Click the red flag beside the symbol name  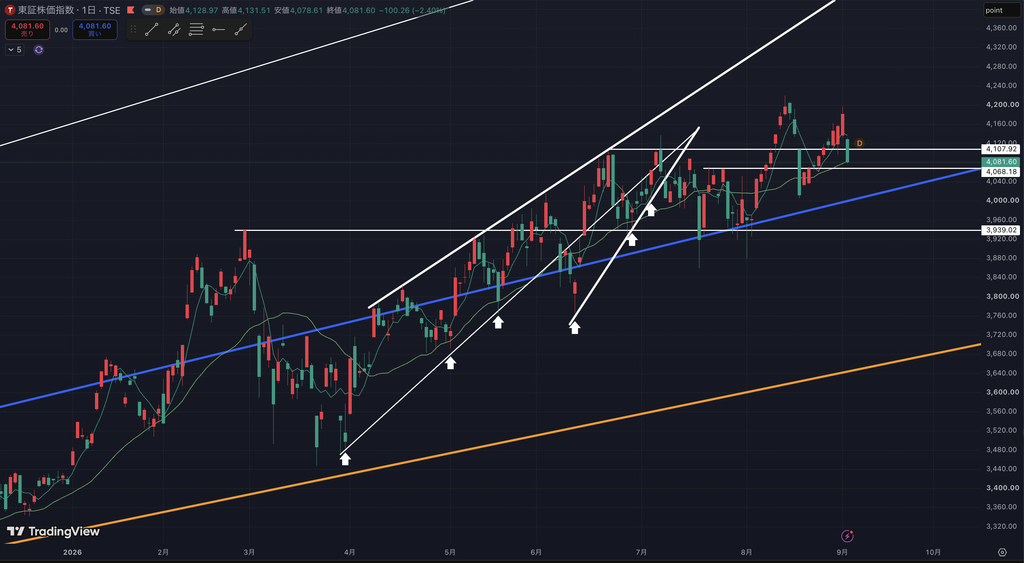(x=131, y=10)
